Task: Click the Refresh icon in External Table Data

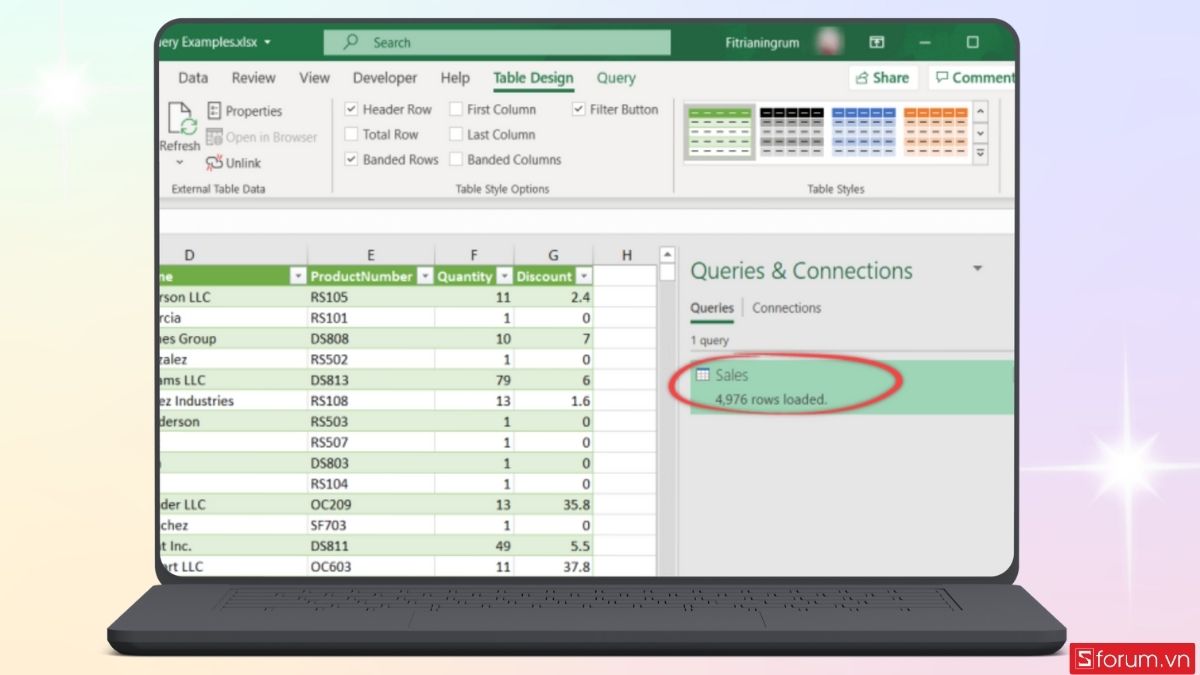Action: [x=181, y=120]
